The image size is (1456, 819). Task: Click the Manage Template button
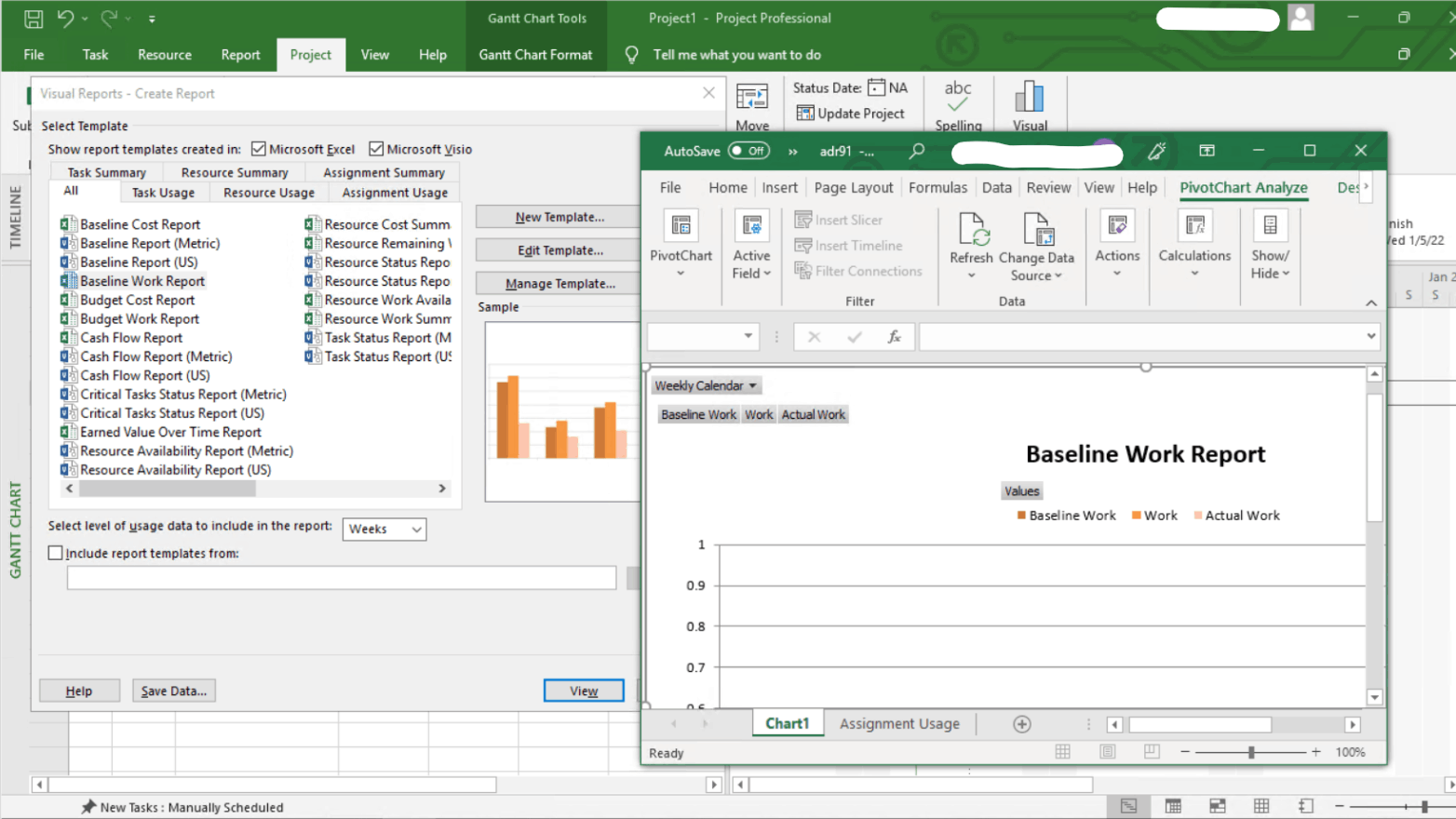559,284
